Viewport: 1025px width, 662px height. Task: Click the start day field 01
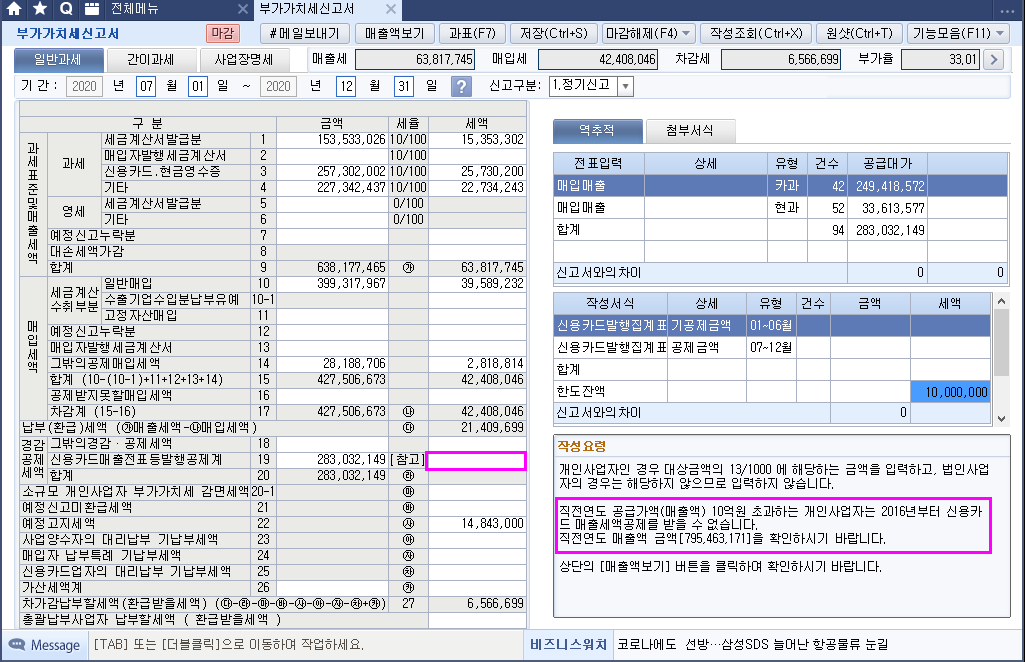pos(197,86)
